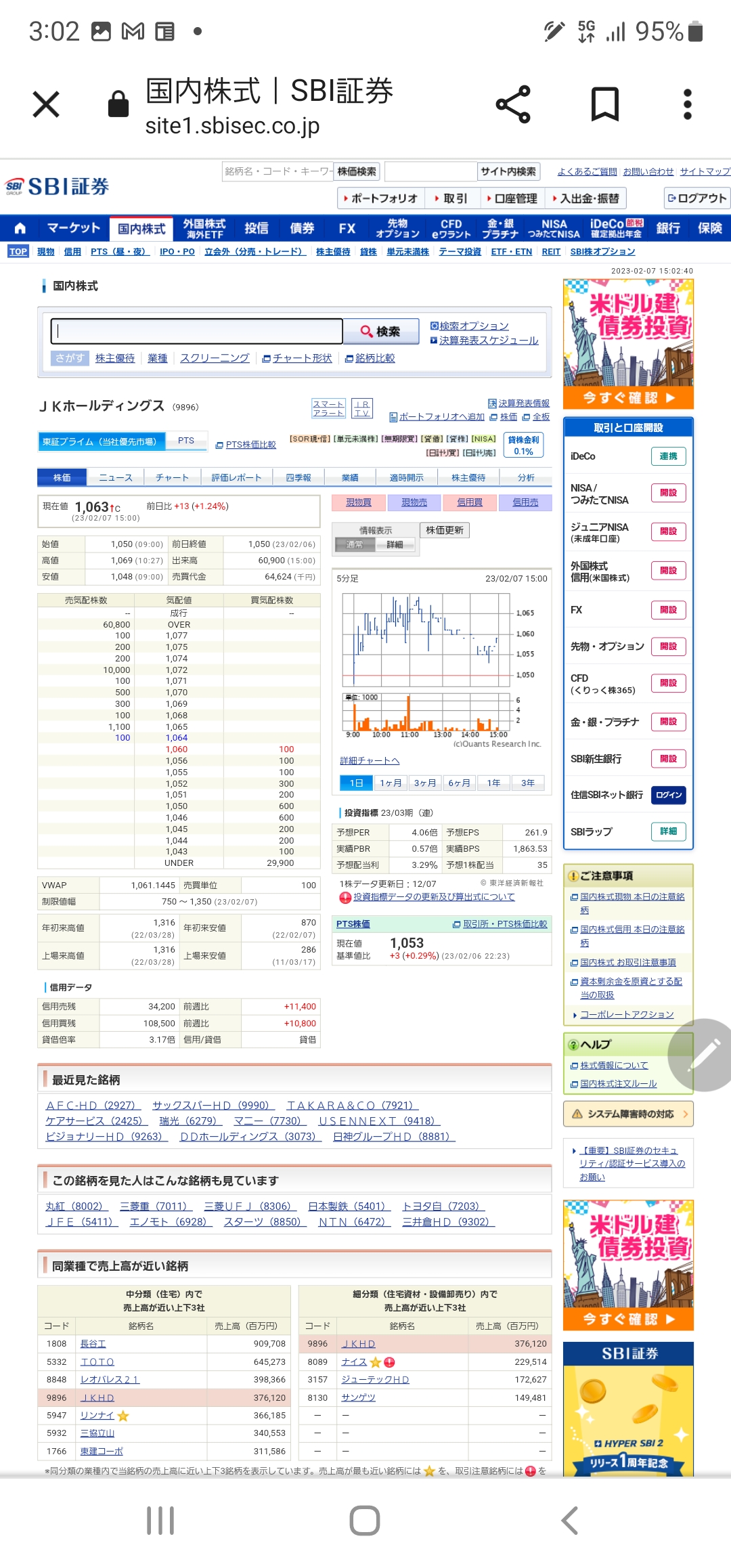This screenshot has height=1568, width=731.
Task: Click iDeCo 連携 button
Action: 669,456
